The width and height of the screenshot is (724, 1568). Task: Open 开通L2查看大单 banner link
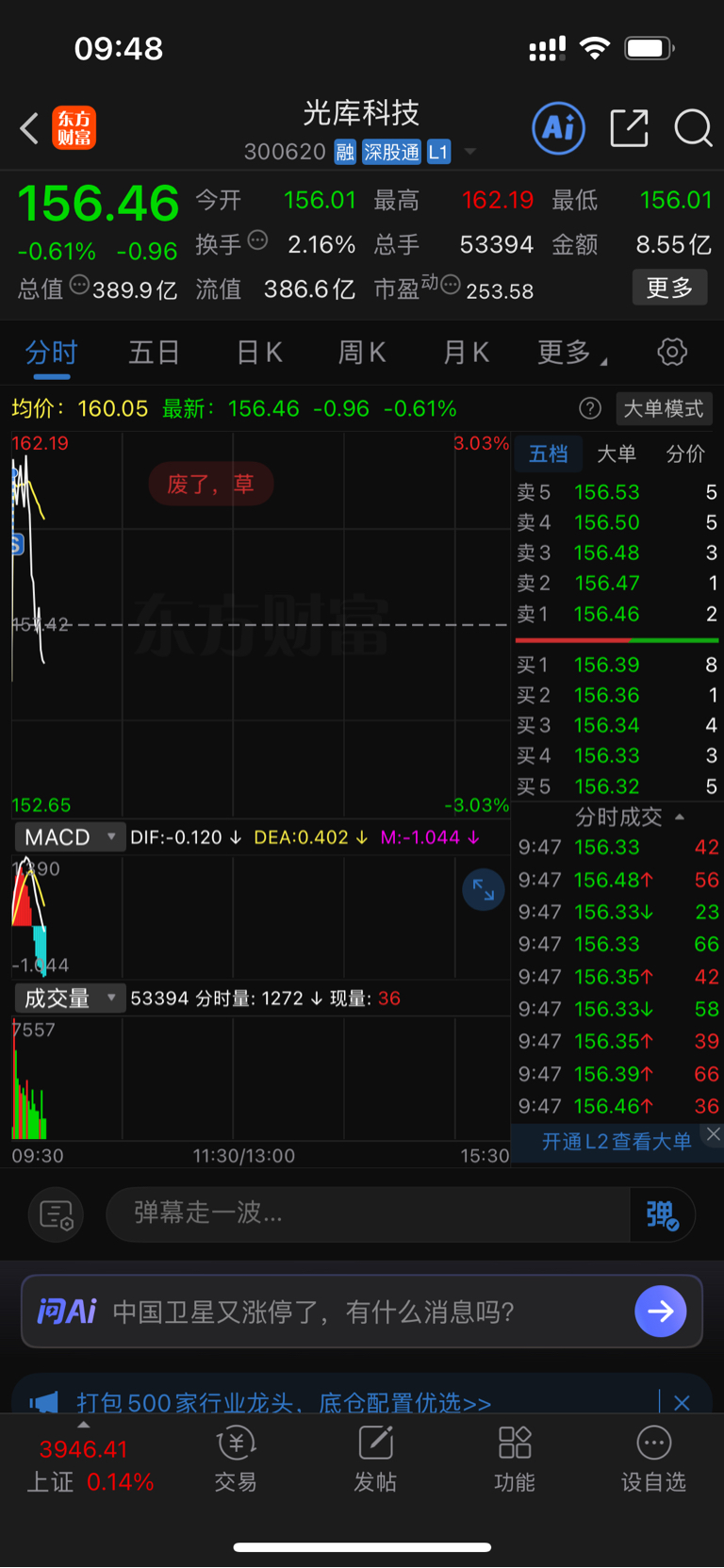[x=617, y=1142]
